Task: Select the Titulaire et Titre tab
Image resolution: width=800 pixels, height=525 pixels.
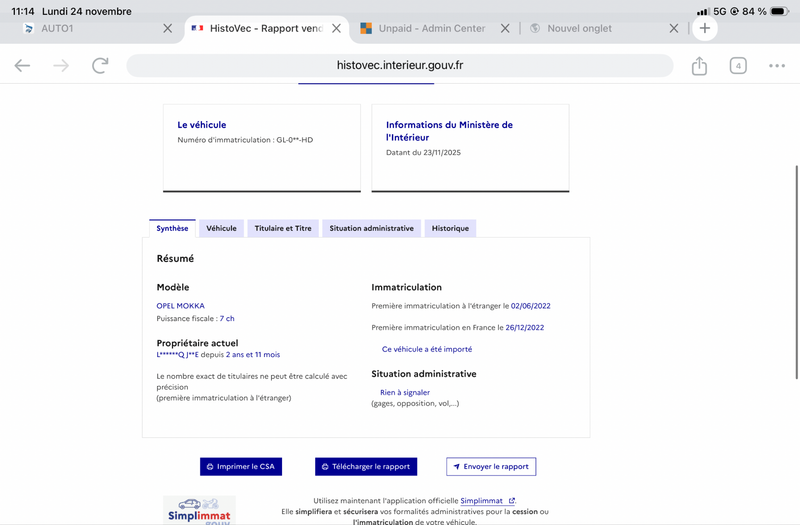Action: click(283, 228)
